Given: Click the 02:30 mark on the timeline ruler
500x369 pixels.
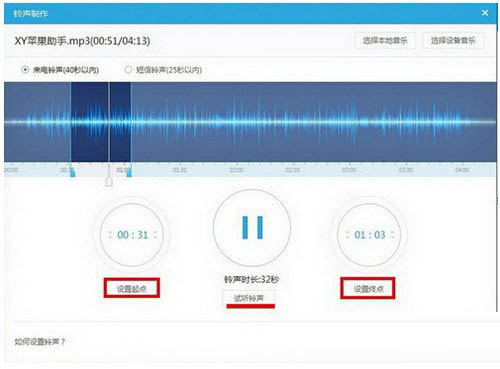Looking at the screenshot, I should pos(293,170).
